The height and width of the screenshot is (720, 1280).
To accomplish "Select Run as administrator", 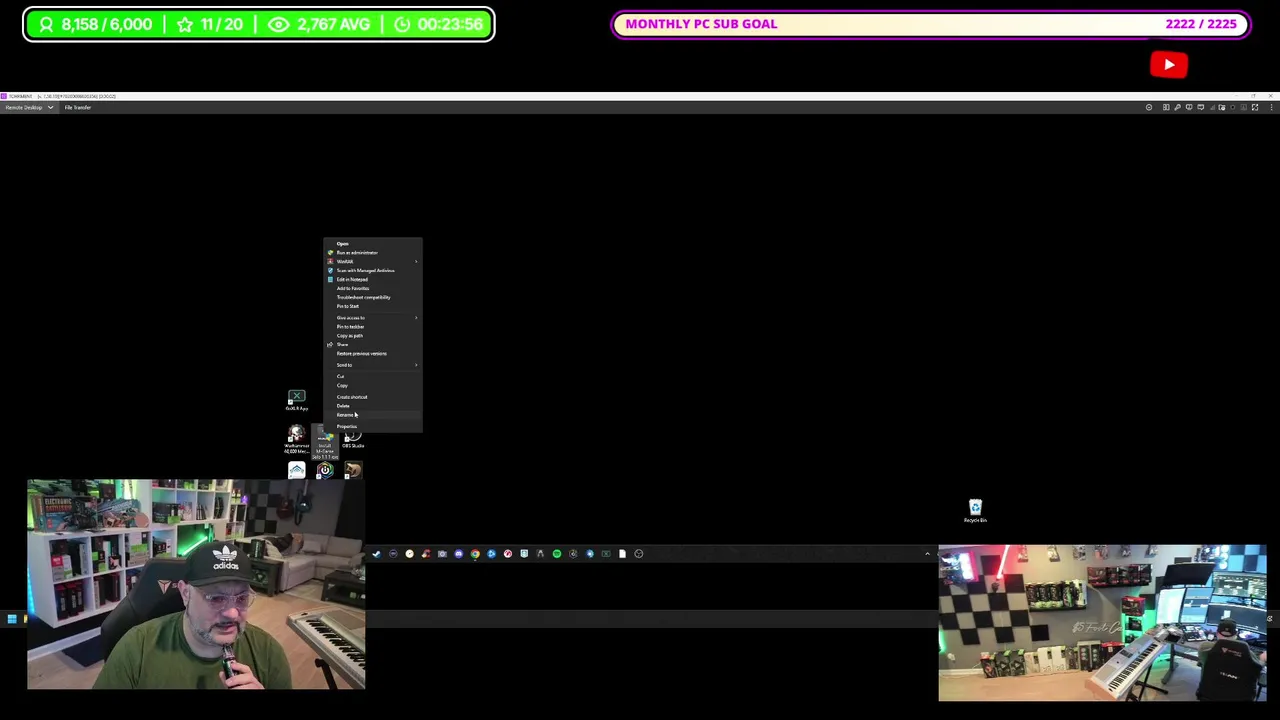I will [x=372, y=253].
